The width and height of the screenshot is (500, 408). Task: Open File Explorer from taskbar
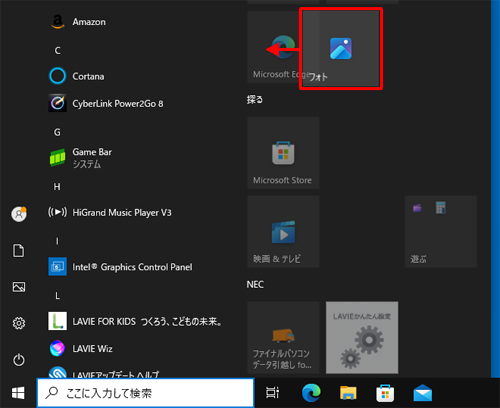pyautogui.click(x=348, y=393)
